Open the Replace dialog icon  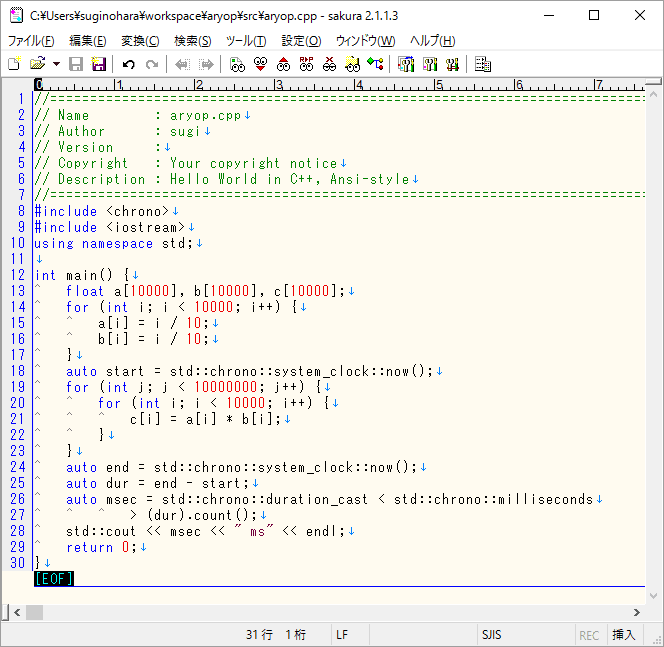[x=306, y=64]
